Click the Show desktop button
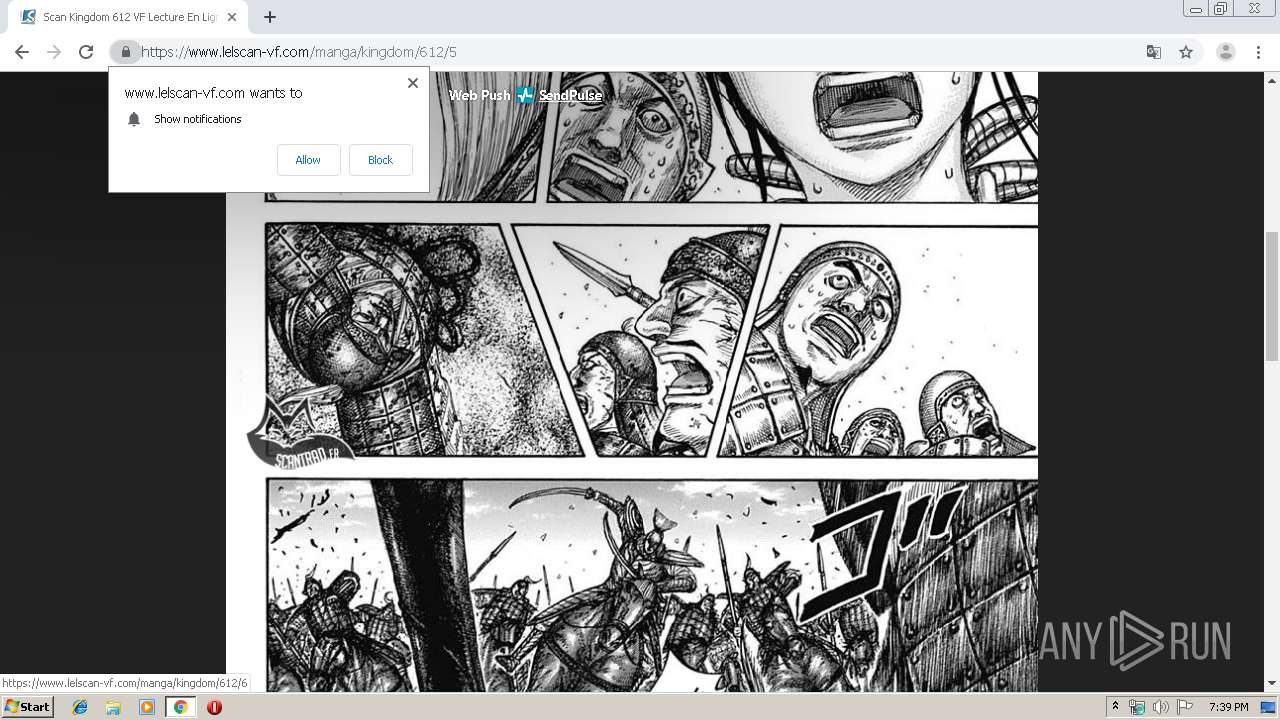The image size is (1280, 720). 1270,707
